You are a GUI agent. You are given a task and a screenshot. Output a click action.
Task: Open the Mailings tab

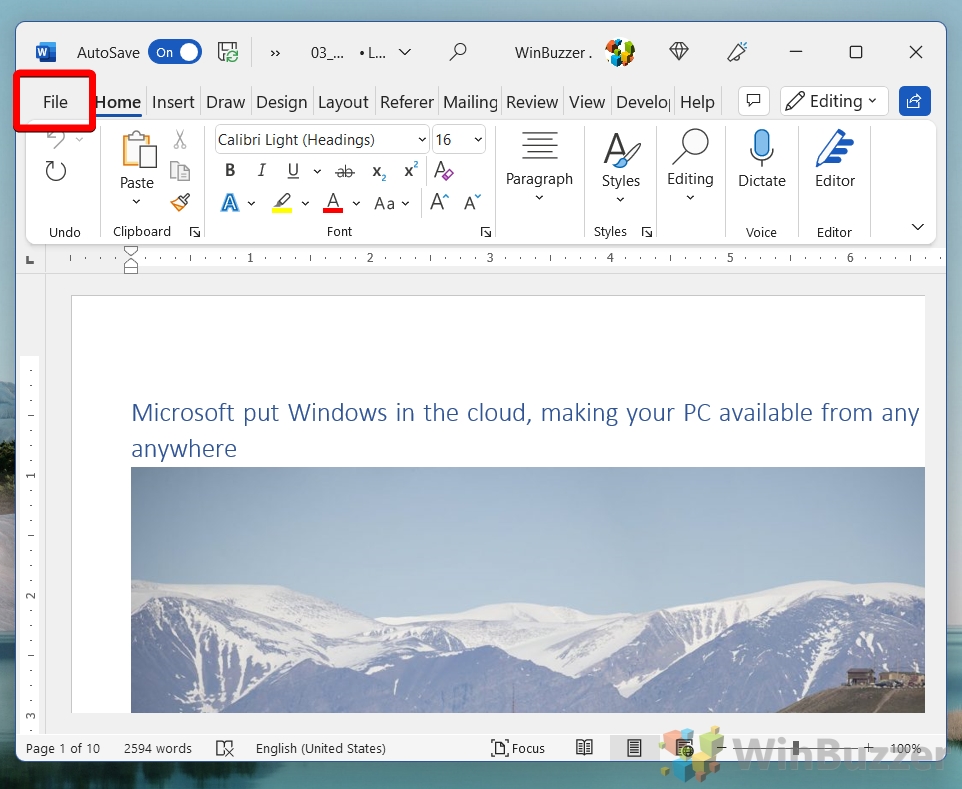click(471, 102)
